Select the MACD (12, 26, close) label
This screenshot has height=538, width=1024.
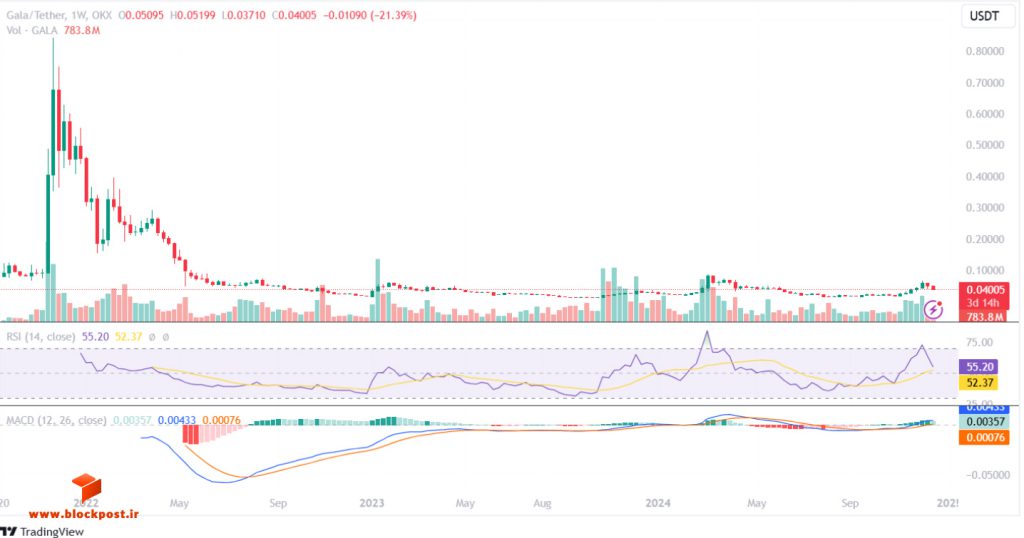(x=56, y=420)
